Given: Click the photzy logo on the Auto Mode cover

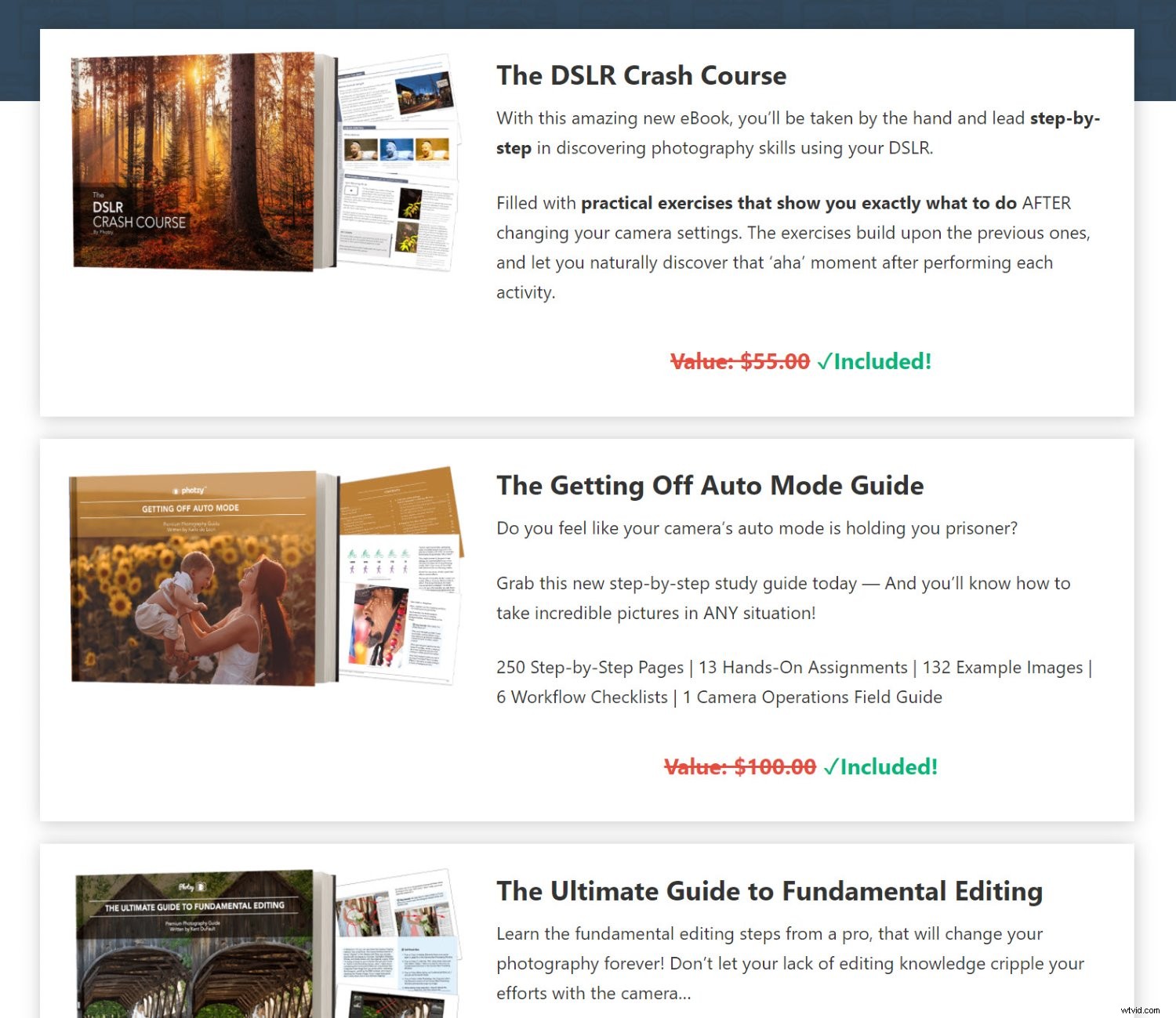Looking at the screenshot, I should [191, 491].
